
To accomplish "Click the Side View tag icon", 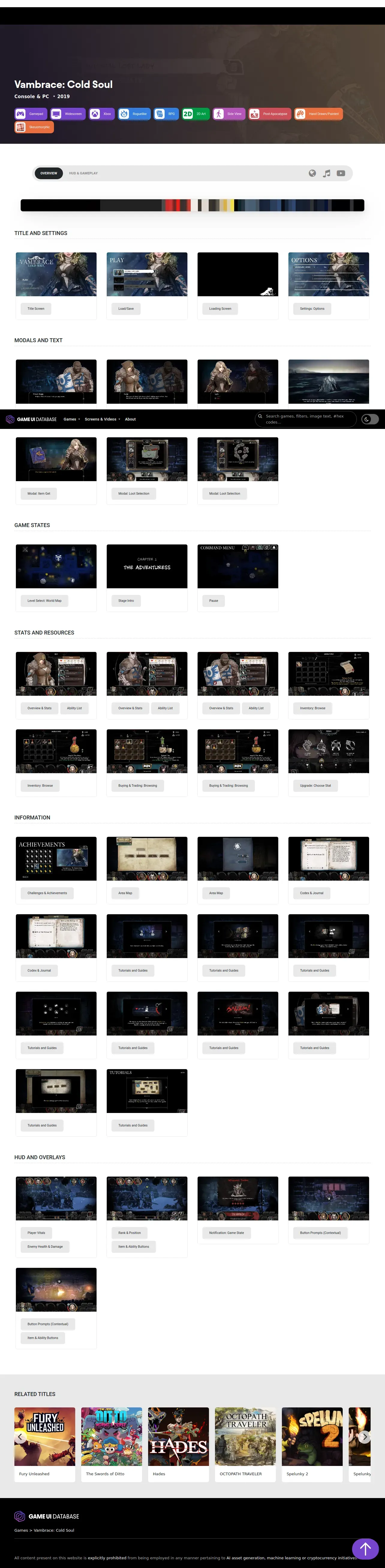I will (218, 114).
